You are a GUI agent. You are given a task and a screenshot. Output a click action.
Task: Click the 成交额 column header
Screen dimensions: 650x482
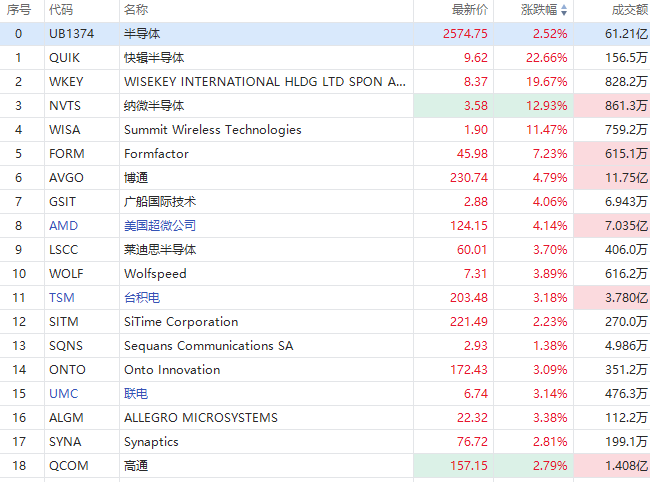coord(630,10)
